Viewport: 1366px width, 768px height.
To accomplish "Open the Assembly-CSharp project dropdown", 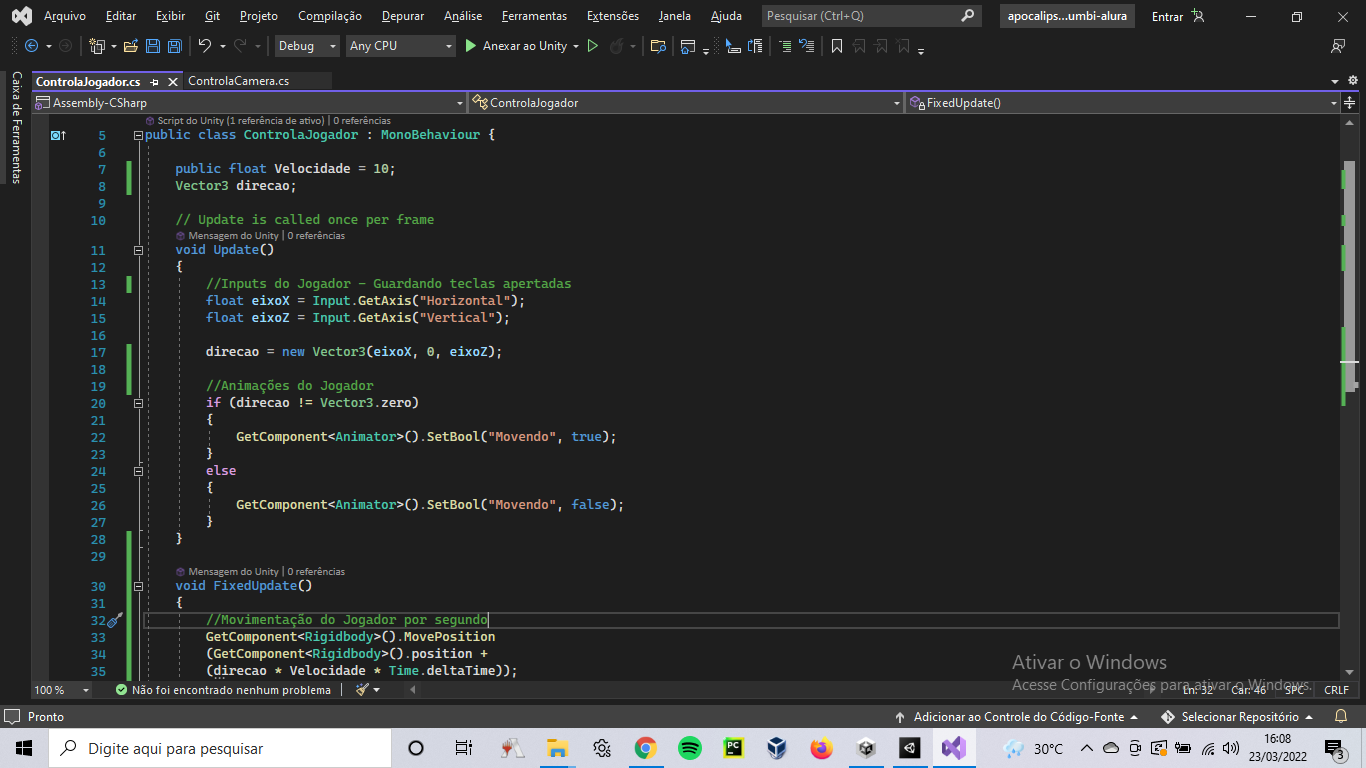I will click(250, 102).
